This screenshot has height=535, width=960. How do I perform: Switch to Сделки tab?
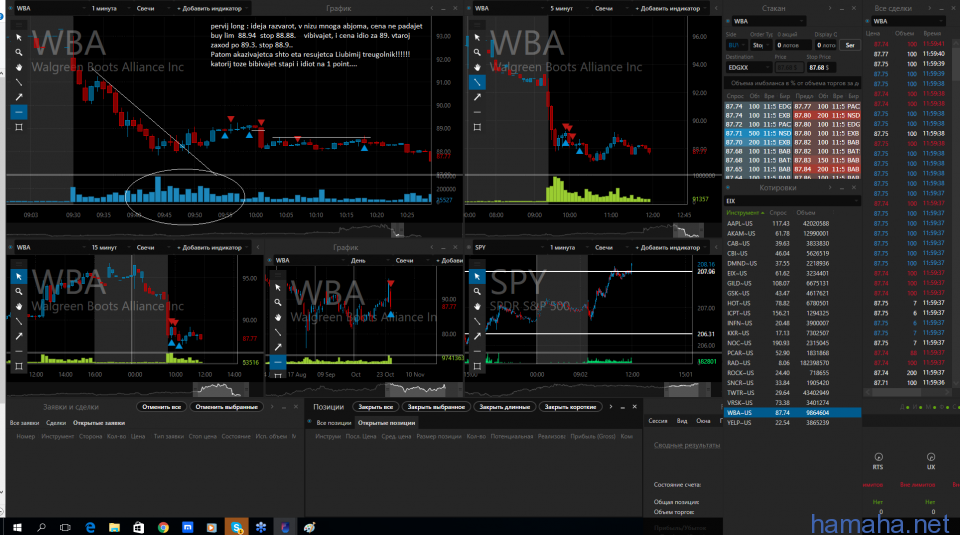(x=56, y=423)
